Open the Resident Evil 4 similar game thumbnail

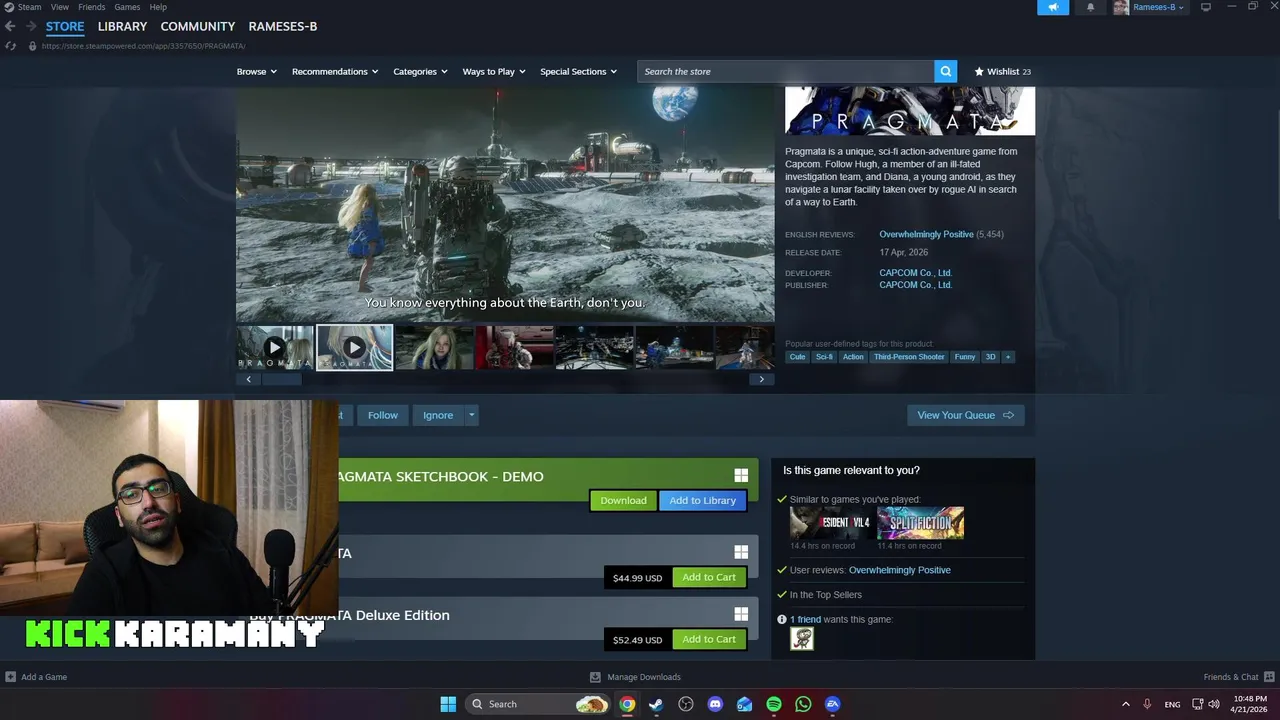[831, 523]
